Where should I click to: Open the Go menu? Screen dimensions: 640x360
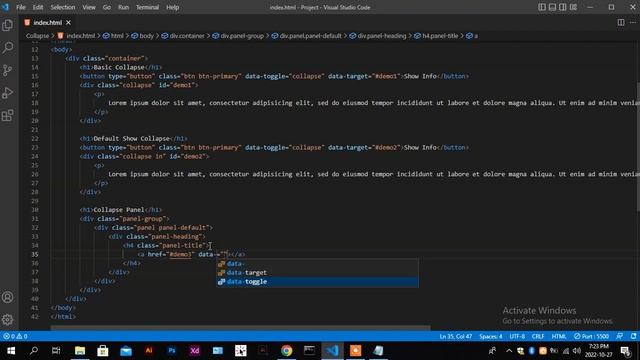[107, 7]
